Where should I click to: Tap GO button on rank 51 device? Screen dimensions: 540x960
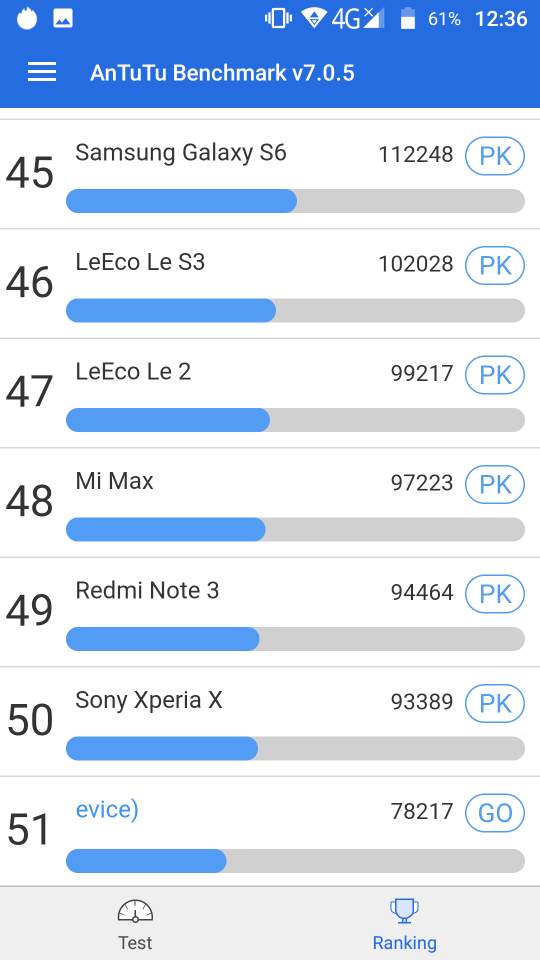click(495, 813)
